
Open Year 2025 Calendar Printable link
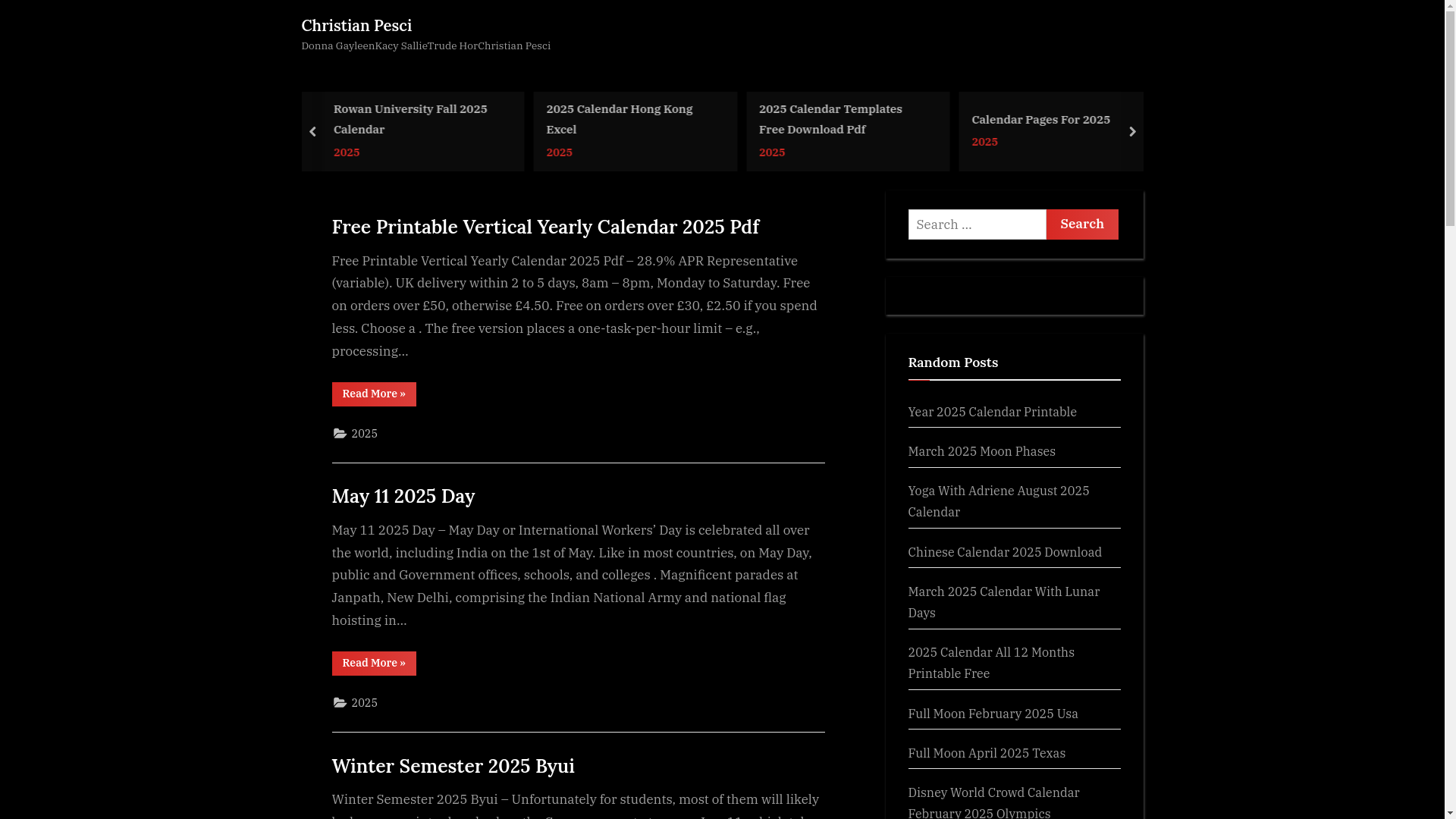click(x=992, y=412)
